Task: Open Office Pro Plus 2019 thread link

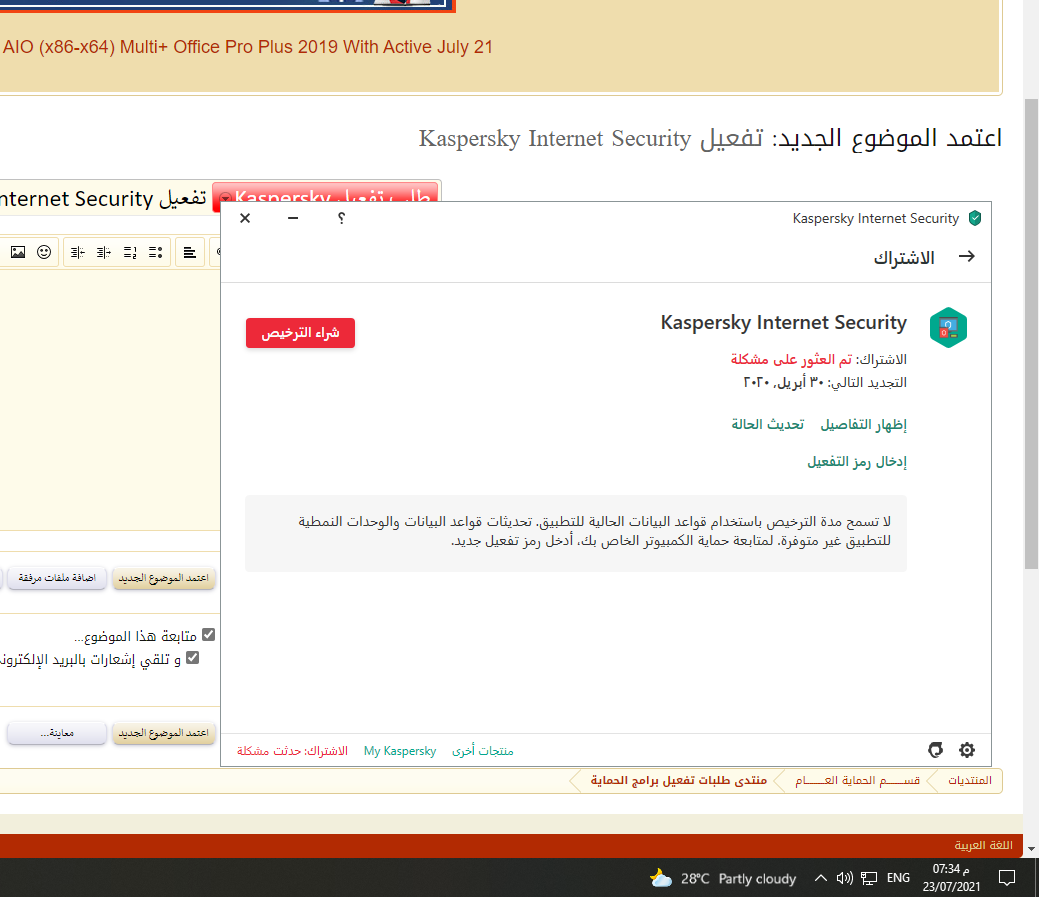Action: (x=248, y=47)
